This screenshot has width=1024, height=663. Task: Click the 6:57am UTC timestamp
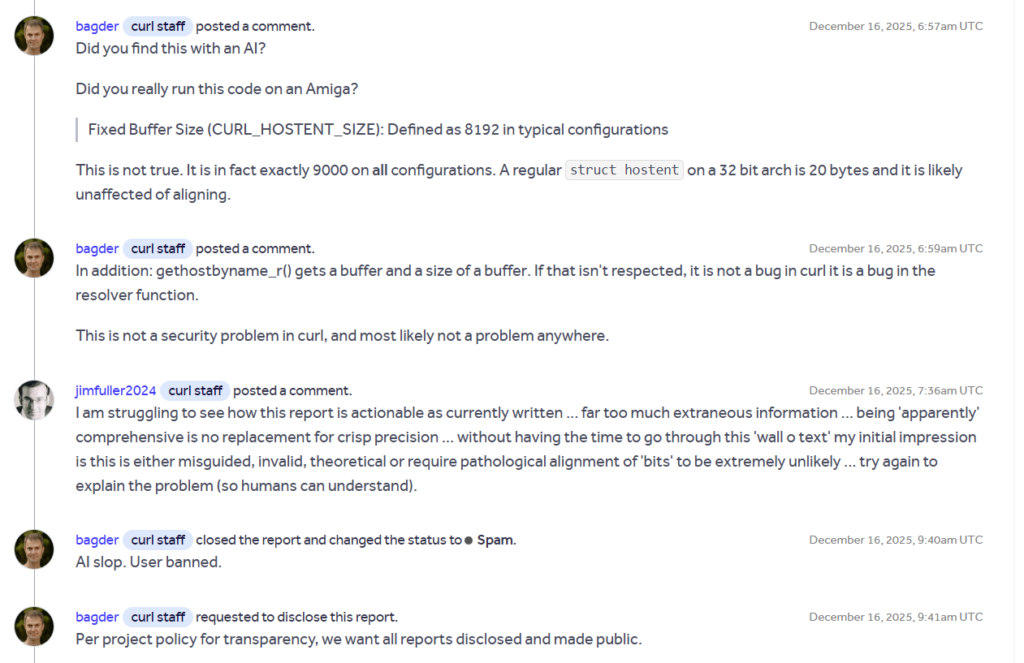pyautogui.click(x=895, y=26)
